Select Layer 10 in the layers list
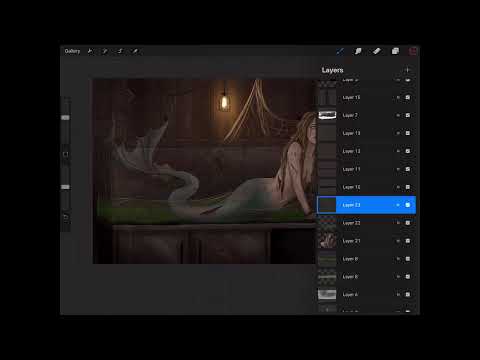 click(x=366, y=187)
